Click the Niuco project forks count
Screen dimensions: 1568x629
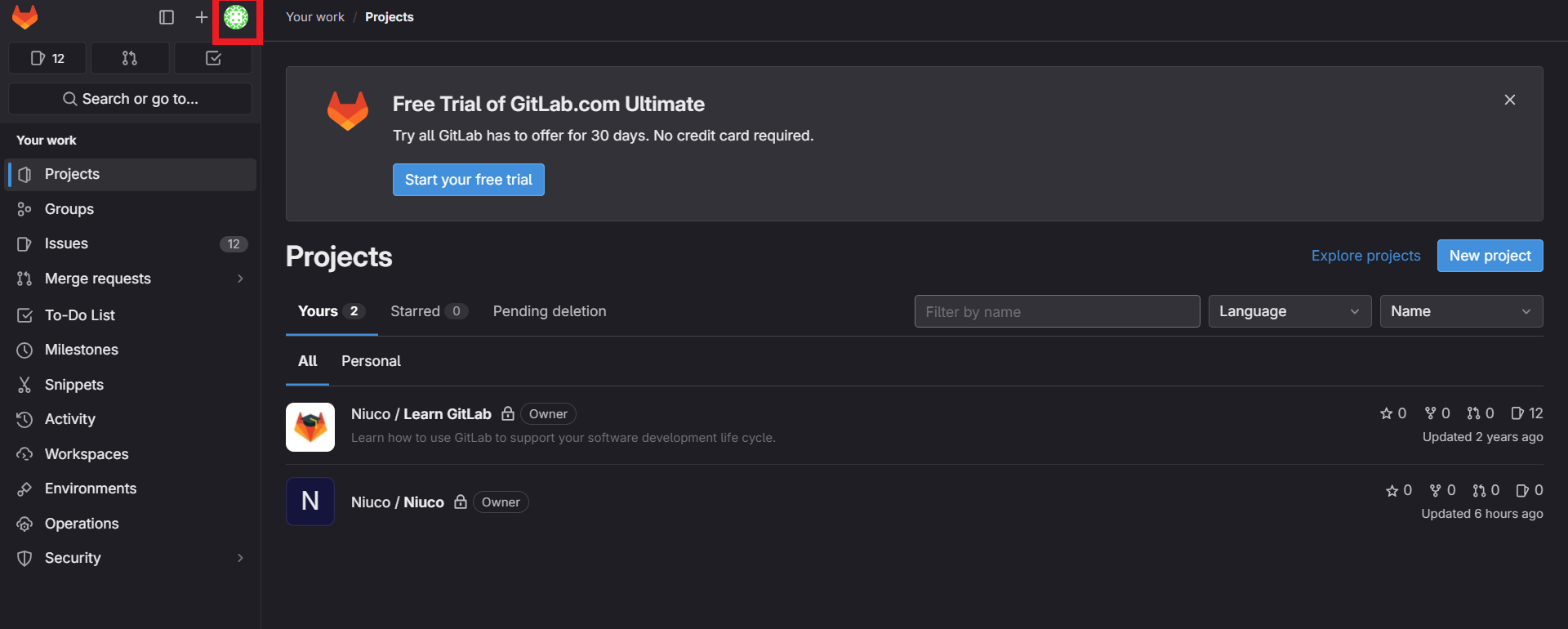pyautogui.click(x=1443, y=490)
